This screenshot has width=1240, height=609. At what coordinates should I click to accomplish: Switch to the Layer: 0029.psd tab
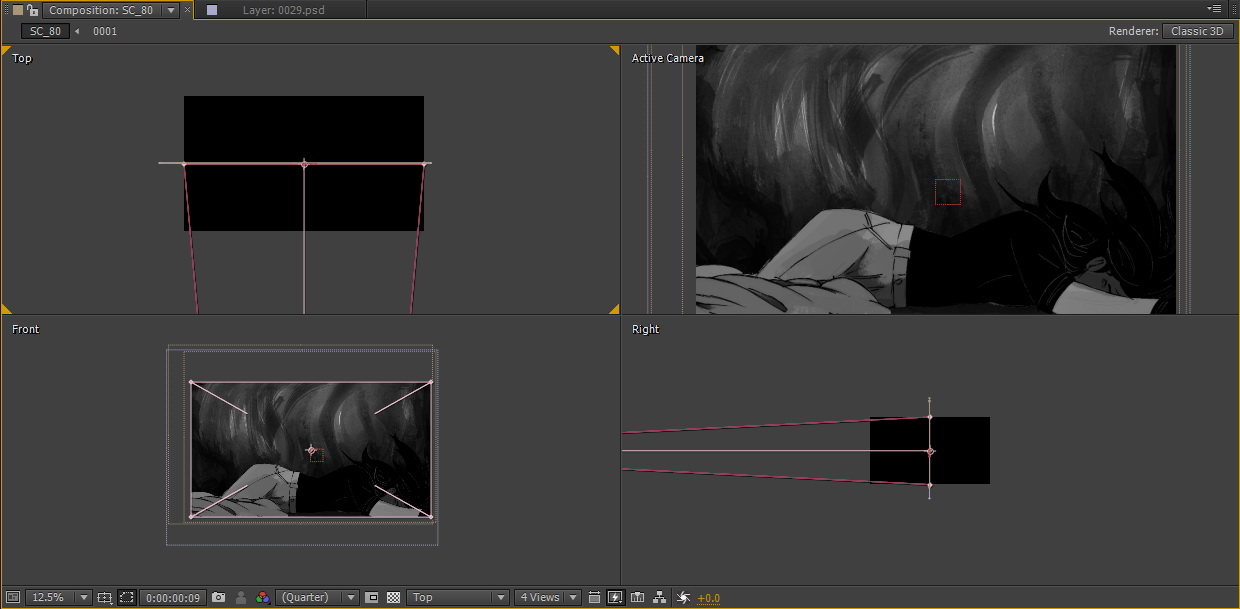283,10
